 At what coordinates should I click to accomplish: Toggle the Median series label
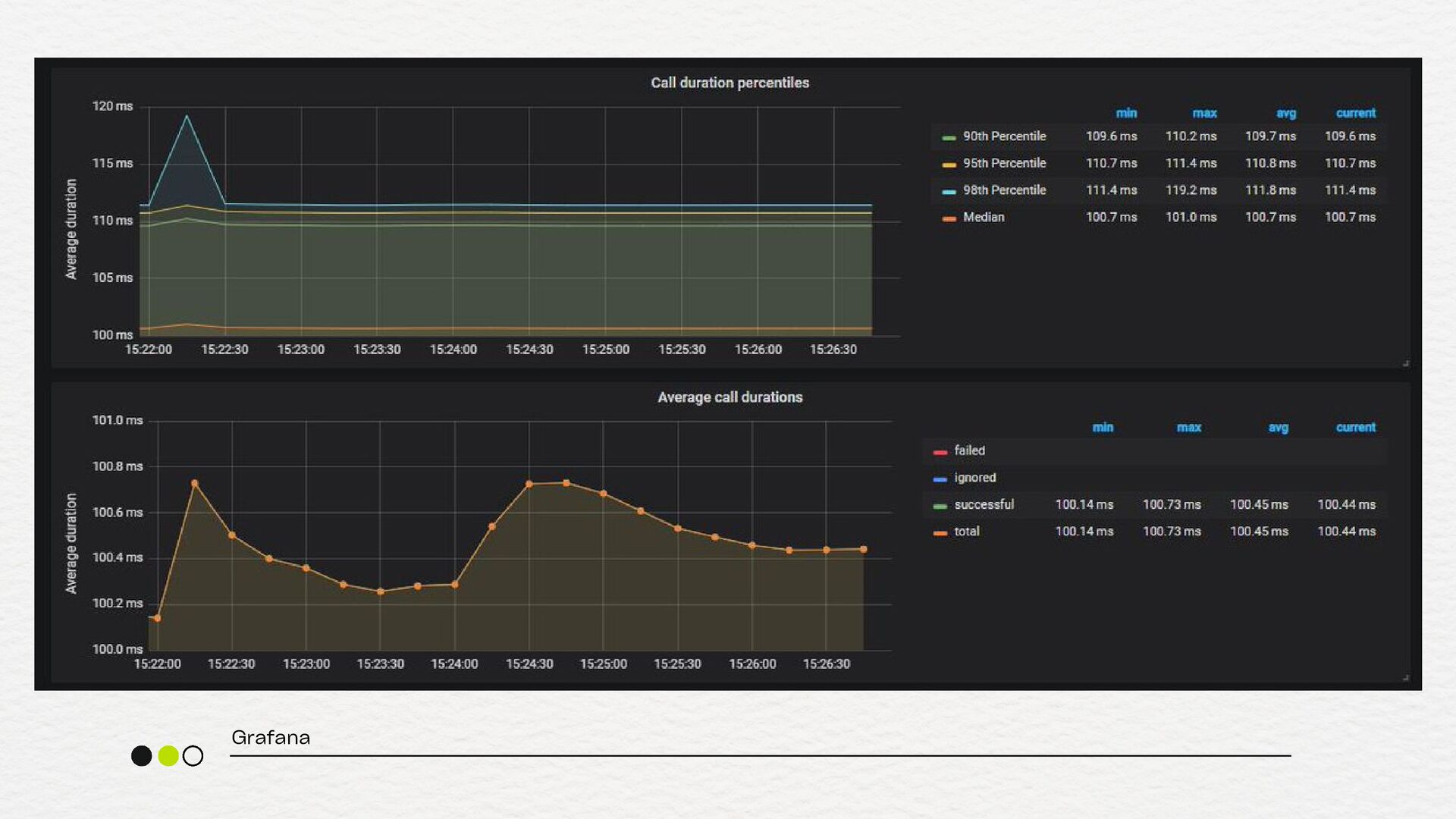(984, 218)
